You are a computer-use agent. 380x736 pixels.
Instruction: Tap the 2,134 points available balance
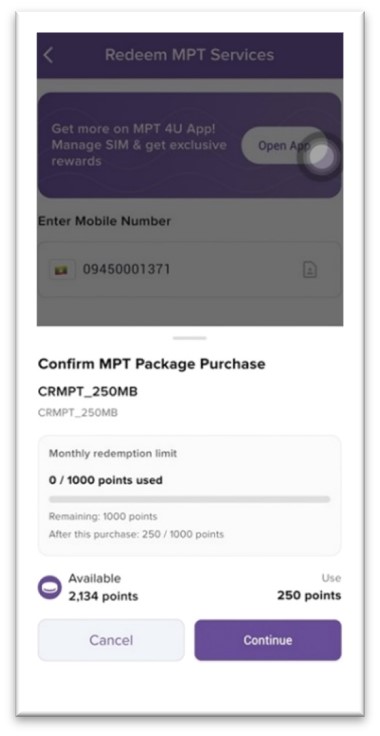pyautogui.click(x=103, y=597)
